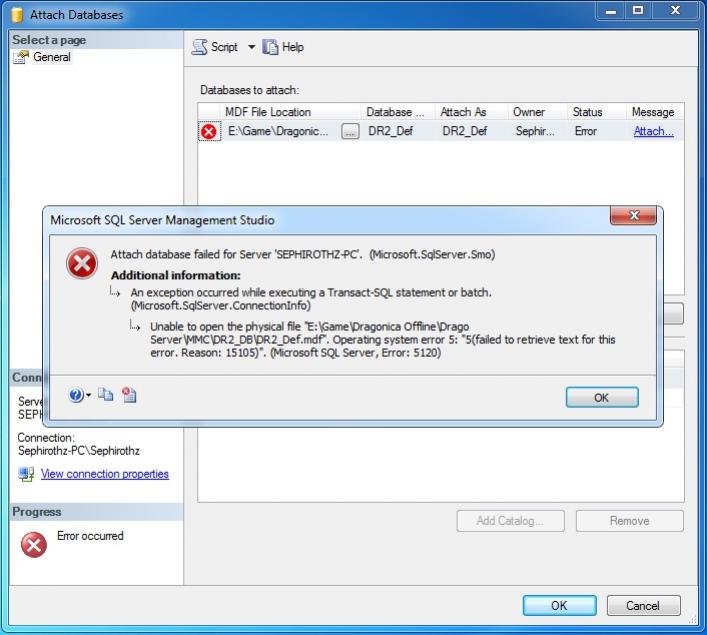Click the Remove button
707x635 pixels.
(x=629, y=521)
